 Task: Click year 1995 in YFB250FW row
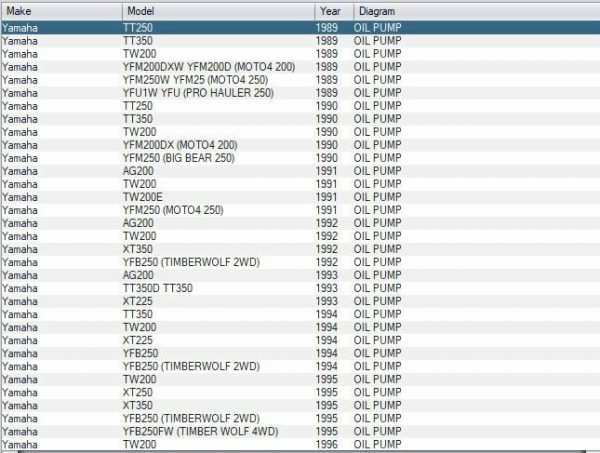pyautogui.click(x=327, y=431)
